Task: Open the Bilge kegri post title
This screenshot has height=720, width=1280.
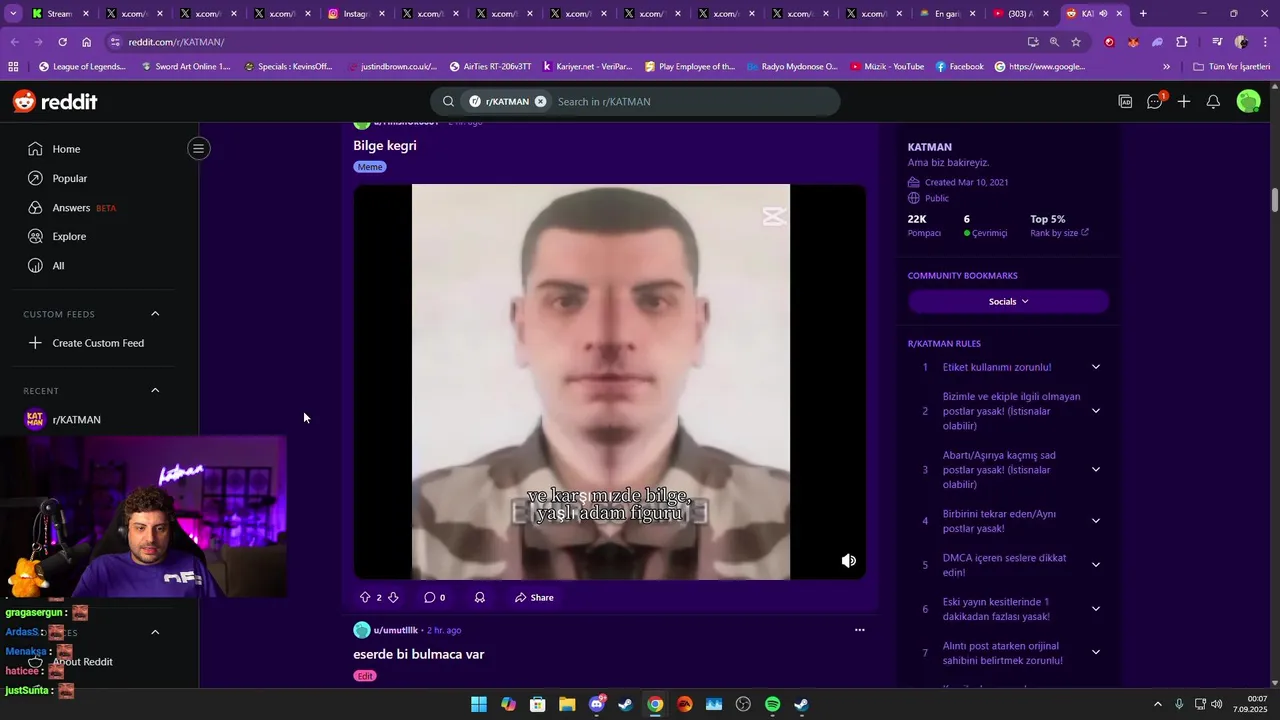Action: point(385,145)
